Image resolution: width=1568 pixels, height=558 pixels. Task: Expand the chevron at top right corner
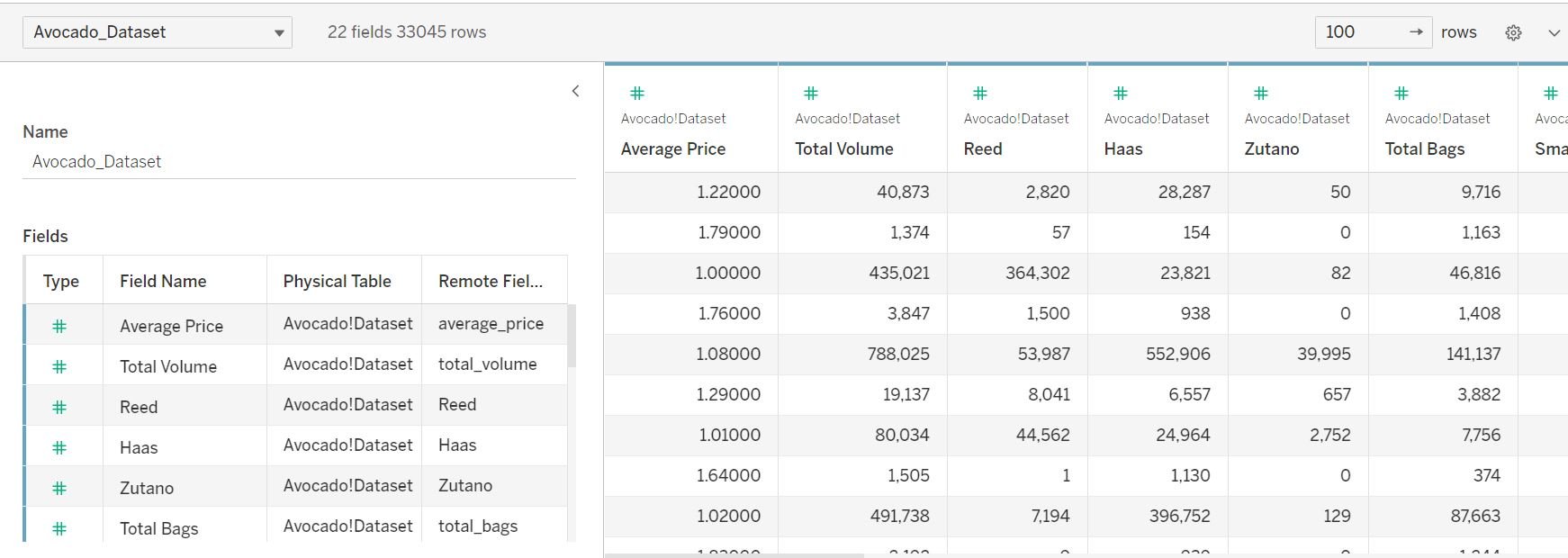point(1554,32)
